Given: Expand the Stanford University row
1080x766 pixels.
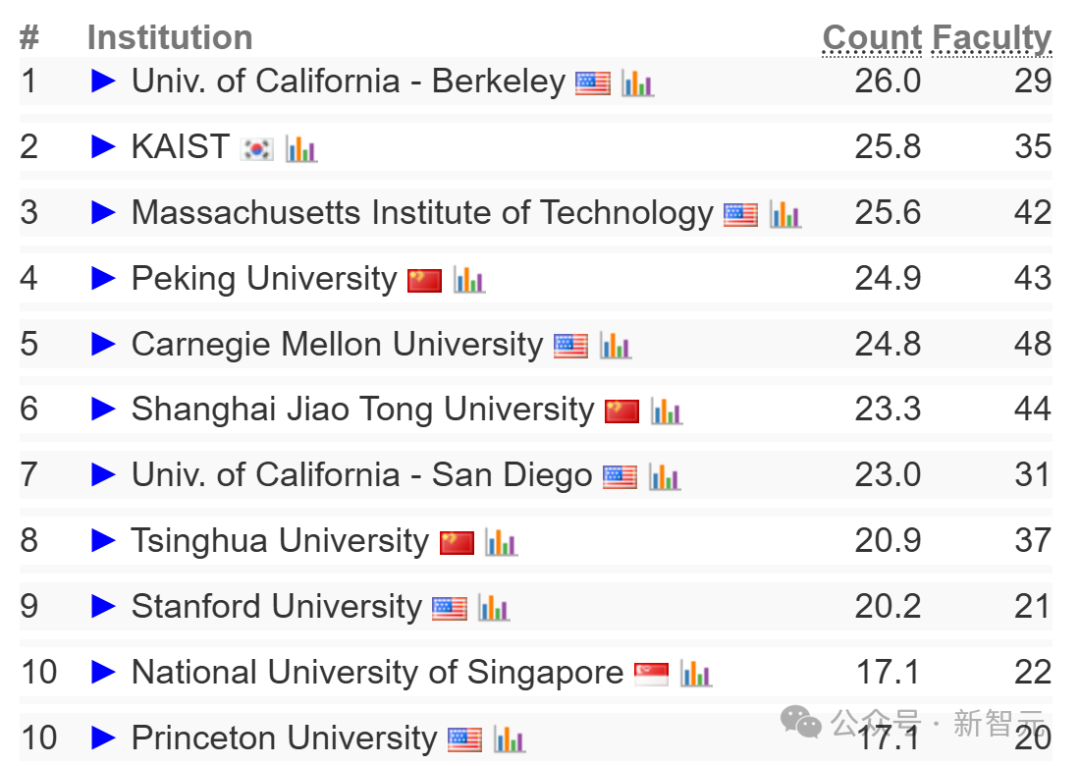Looking at the screenshot, I should coord(104,607).
